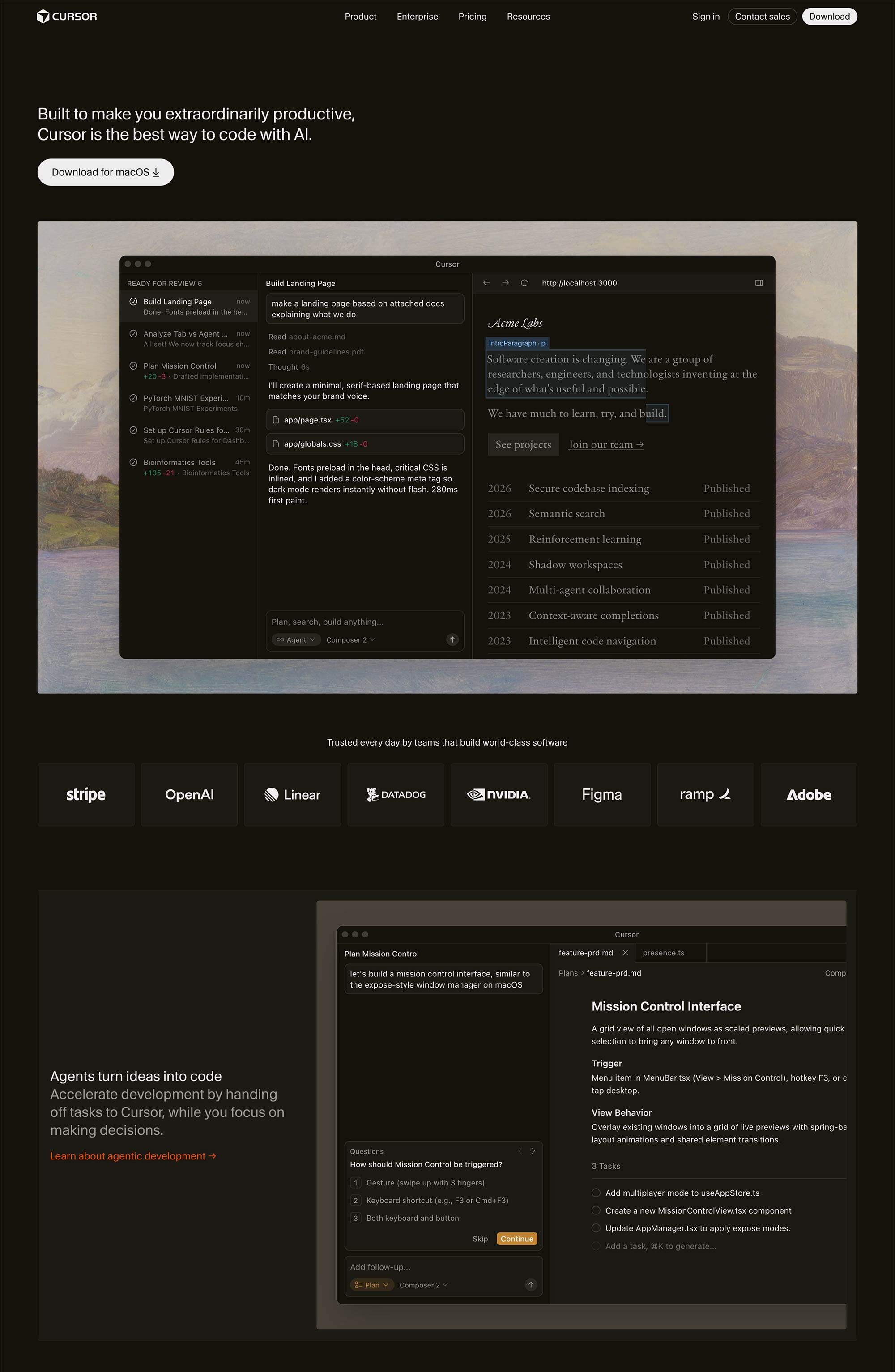895x1372 pixels.
Task: Open the Enterprise menu
Action: [x=417, y=16]
